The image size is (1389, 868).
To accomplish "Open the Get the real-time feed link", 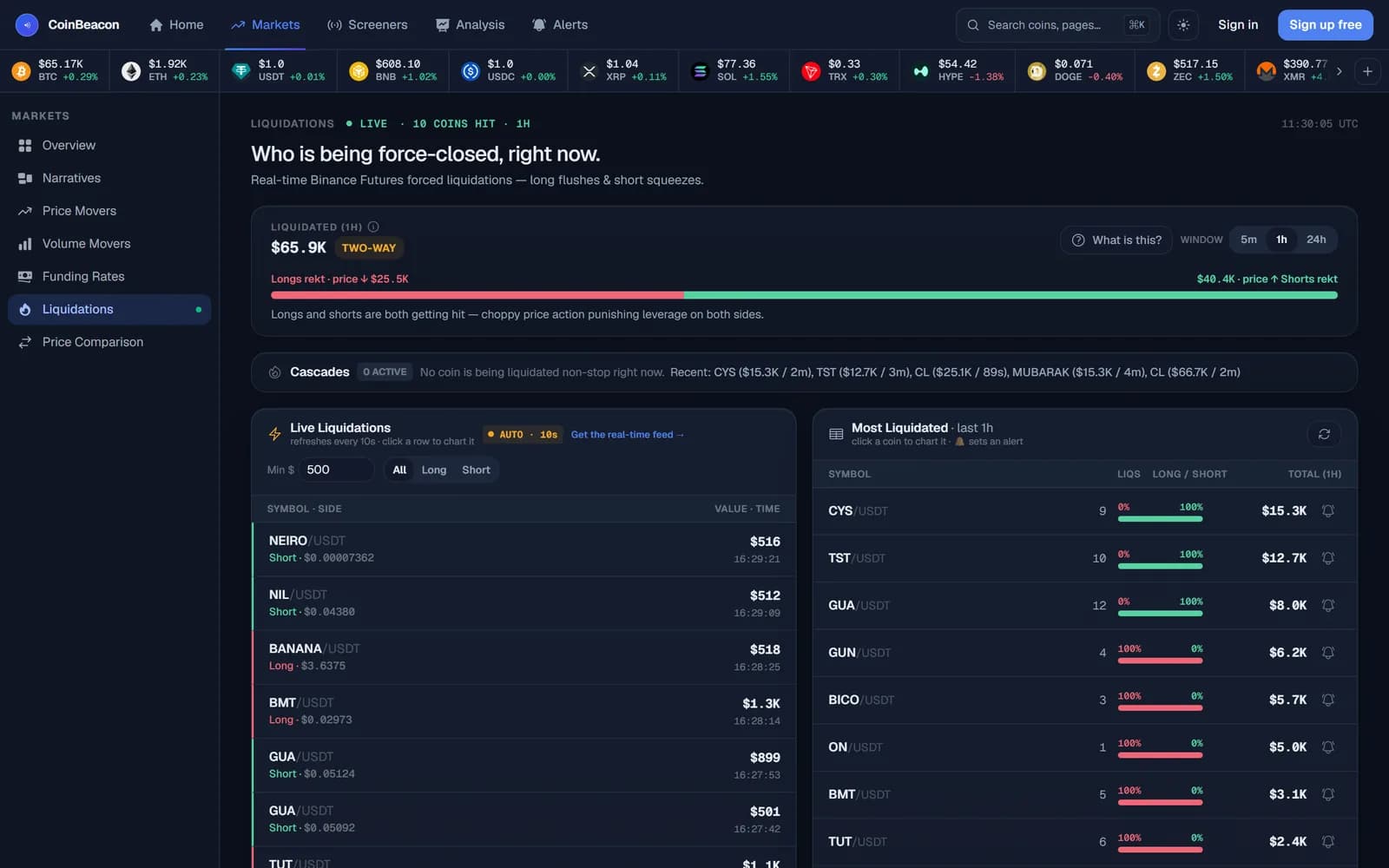I will coord(627,434).
